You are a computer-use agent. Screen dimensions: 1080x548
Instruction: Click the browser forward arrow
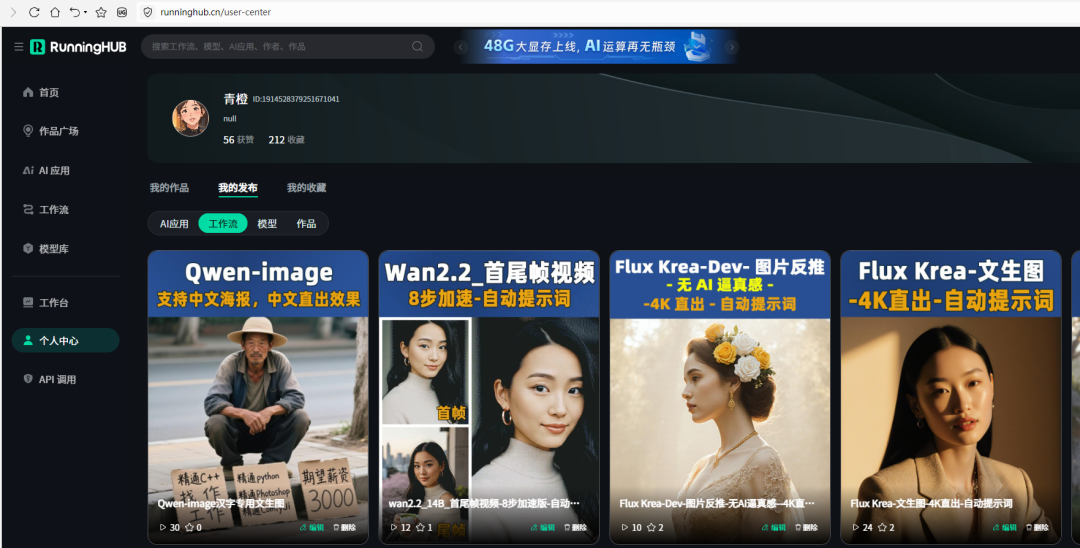(x=14, y=12)
